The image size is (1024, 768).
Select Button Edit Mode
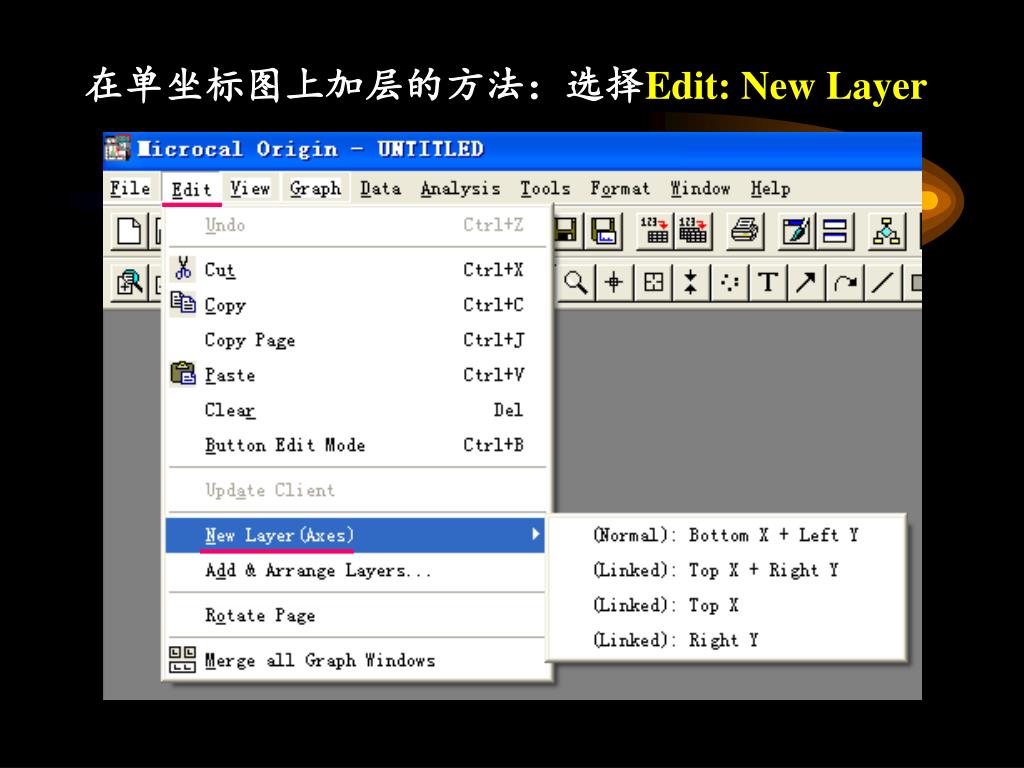356,445
